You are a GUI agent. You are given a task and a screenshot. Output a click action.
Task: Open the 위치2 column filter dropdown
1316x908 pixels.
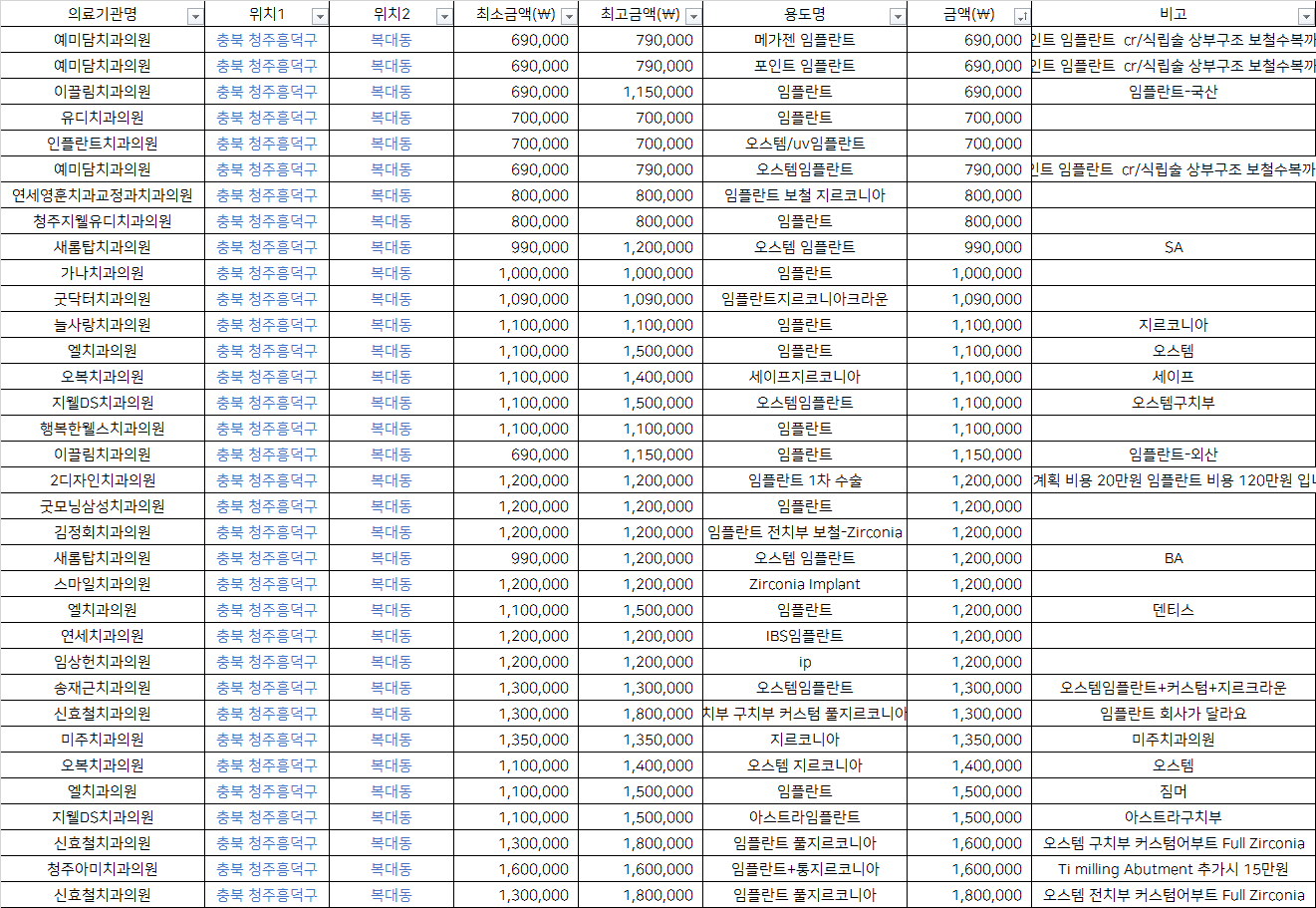click(x=443, y=16)
